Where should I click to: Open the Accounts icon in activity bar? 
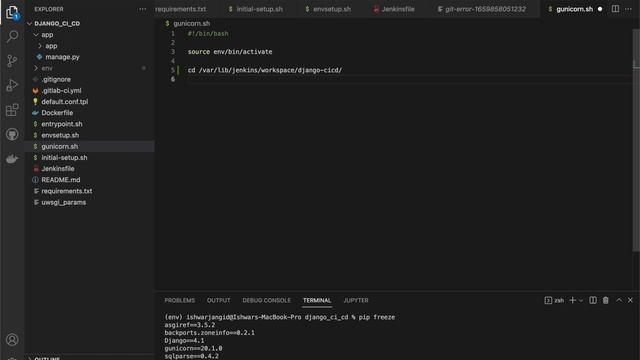[x=12, y=340]
